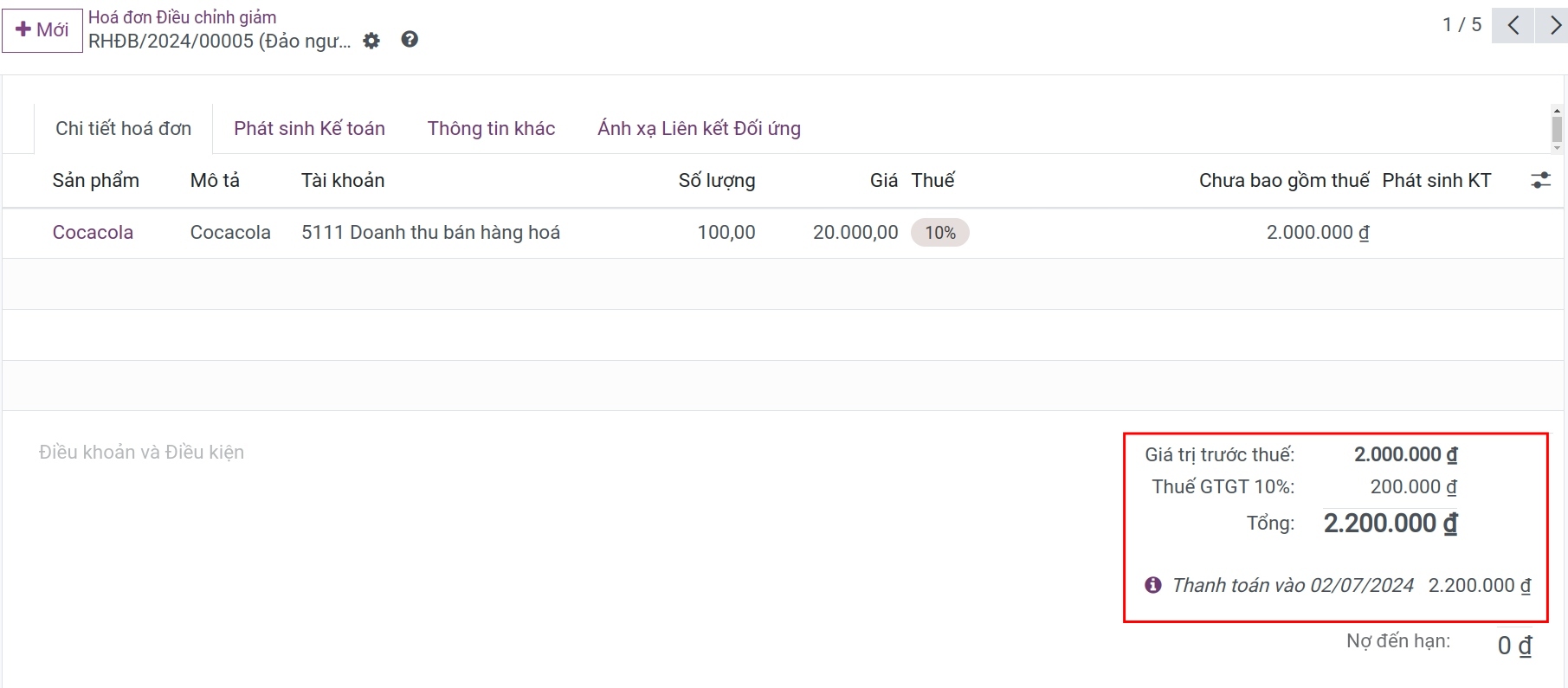Click the Mô tả column header
Image resolution: width=1568 pixels, height=688 pixels.
coord(215,181)
